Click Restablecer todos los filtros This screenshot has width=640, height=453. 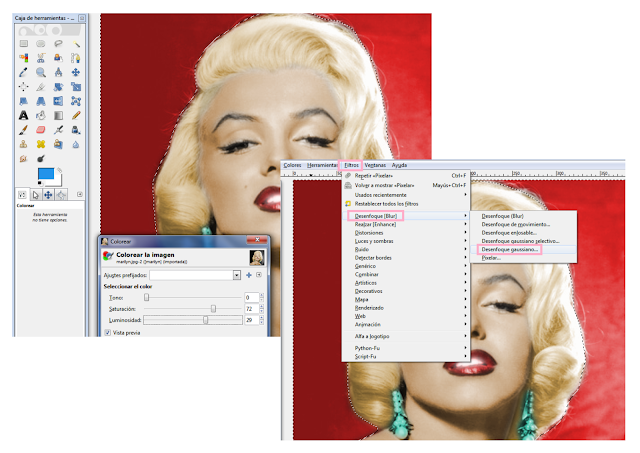pyautogui.click(x=386, y=204)
